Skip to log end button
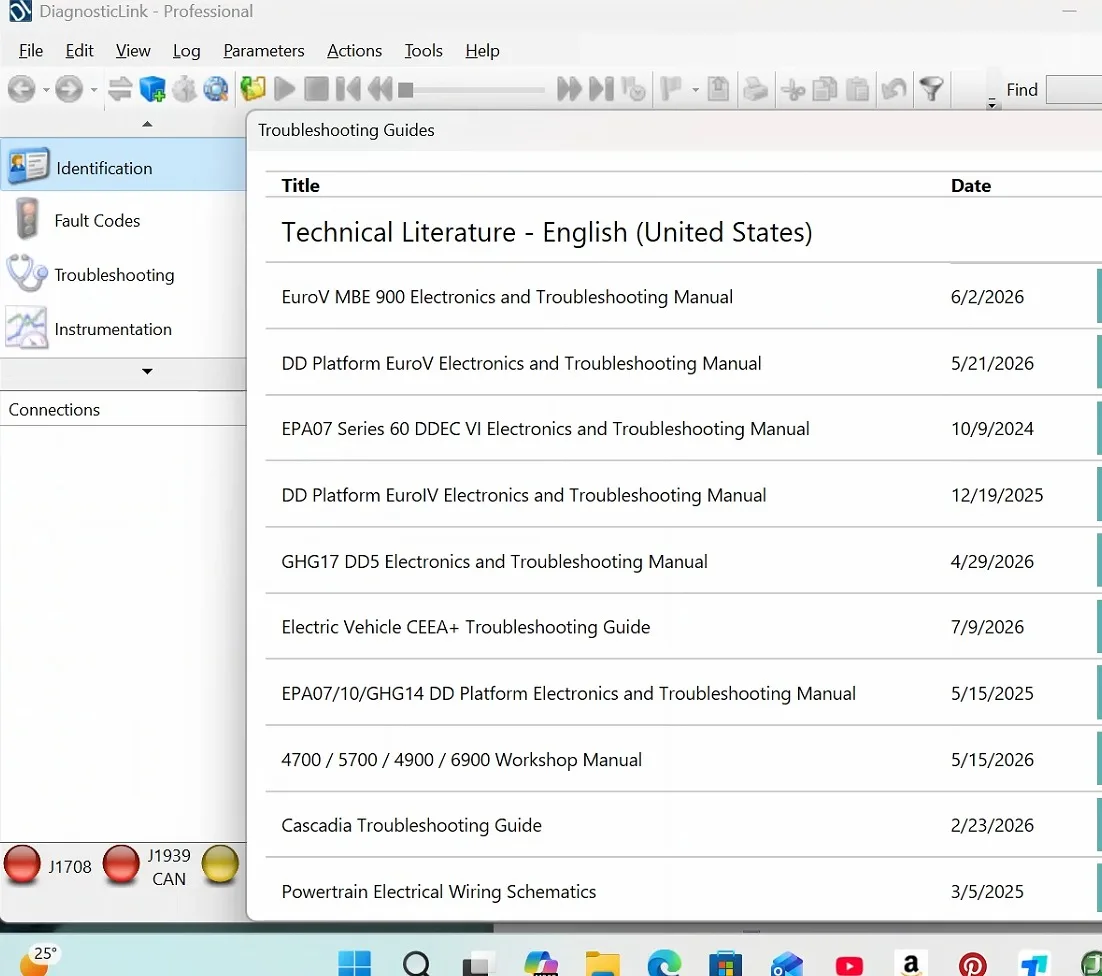 coord(602,89)
